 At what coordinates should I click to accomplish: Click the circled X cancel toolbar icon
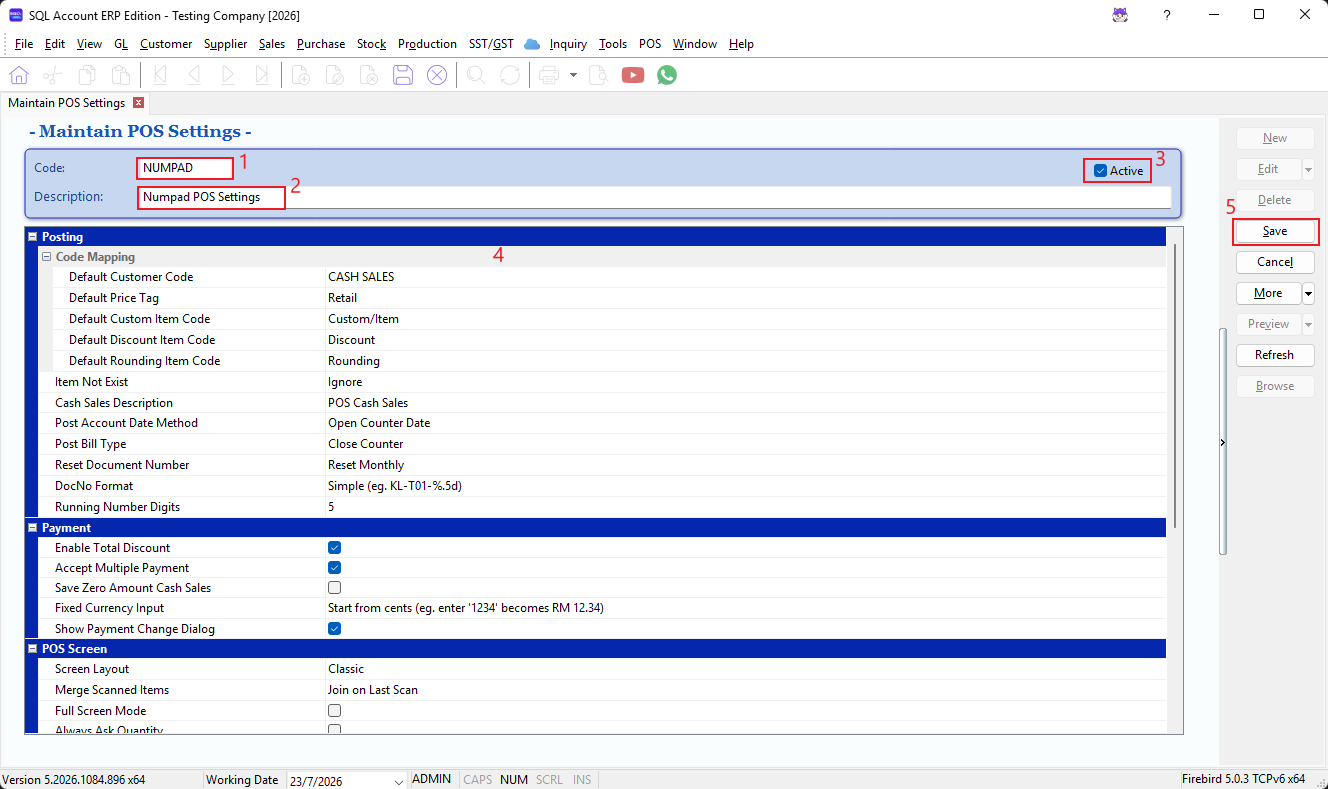point(437,75)
